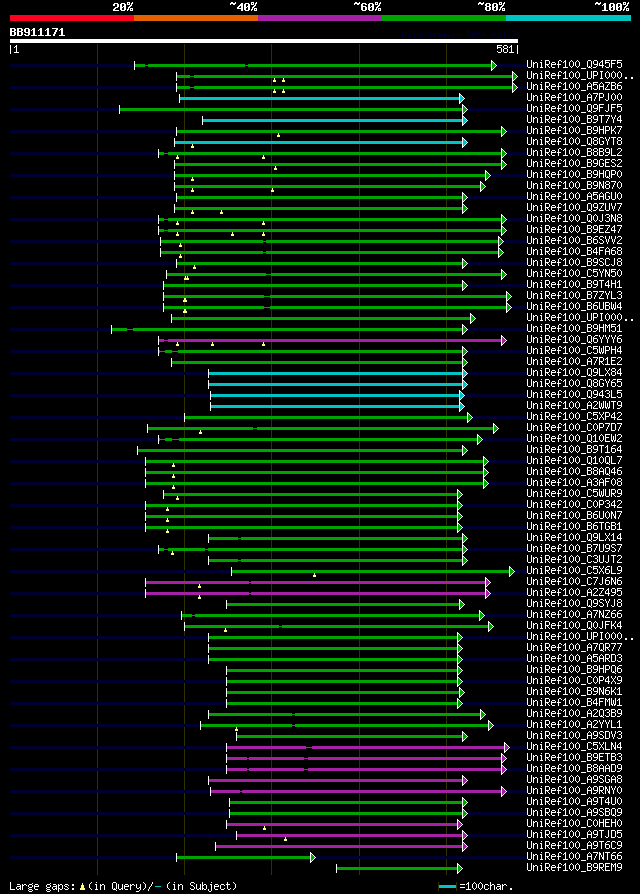Click the UniRef100_C5WUR9 label
The image size is (640, 894).
click(x=574, y=493)
